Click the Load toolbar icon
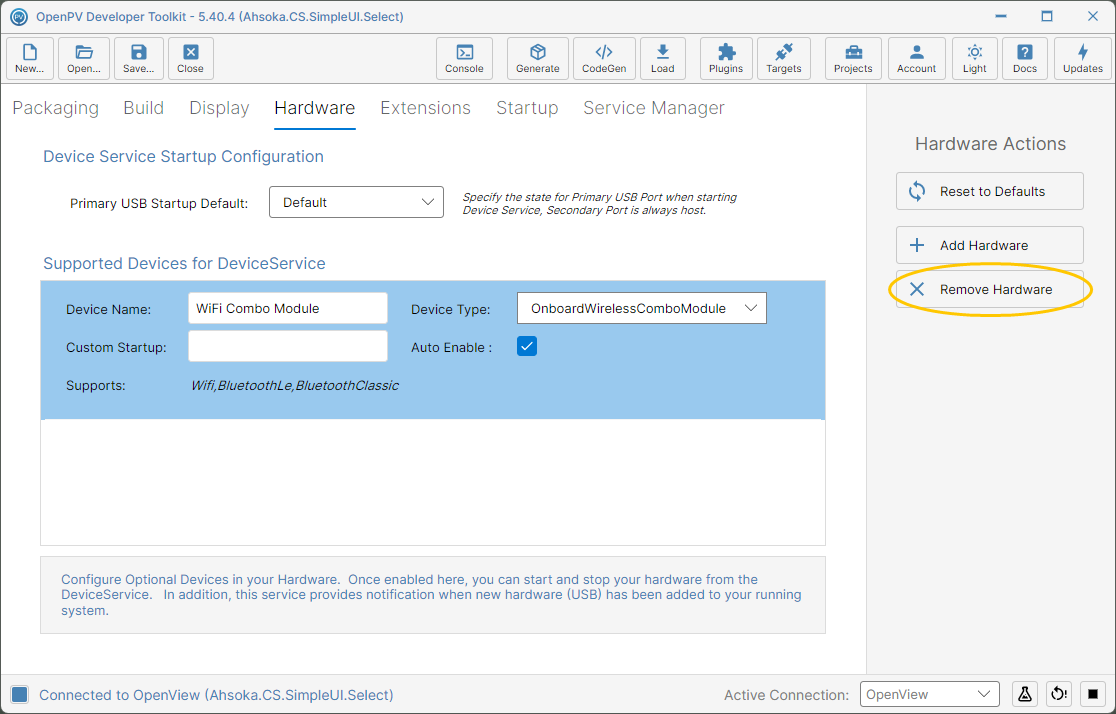This screenshot has height=714, width=1116. point(663,58)
